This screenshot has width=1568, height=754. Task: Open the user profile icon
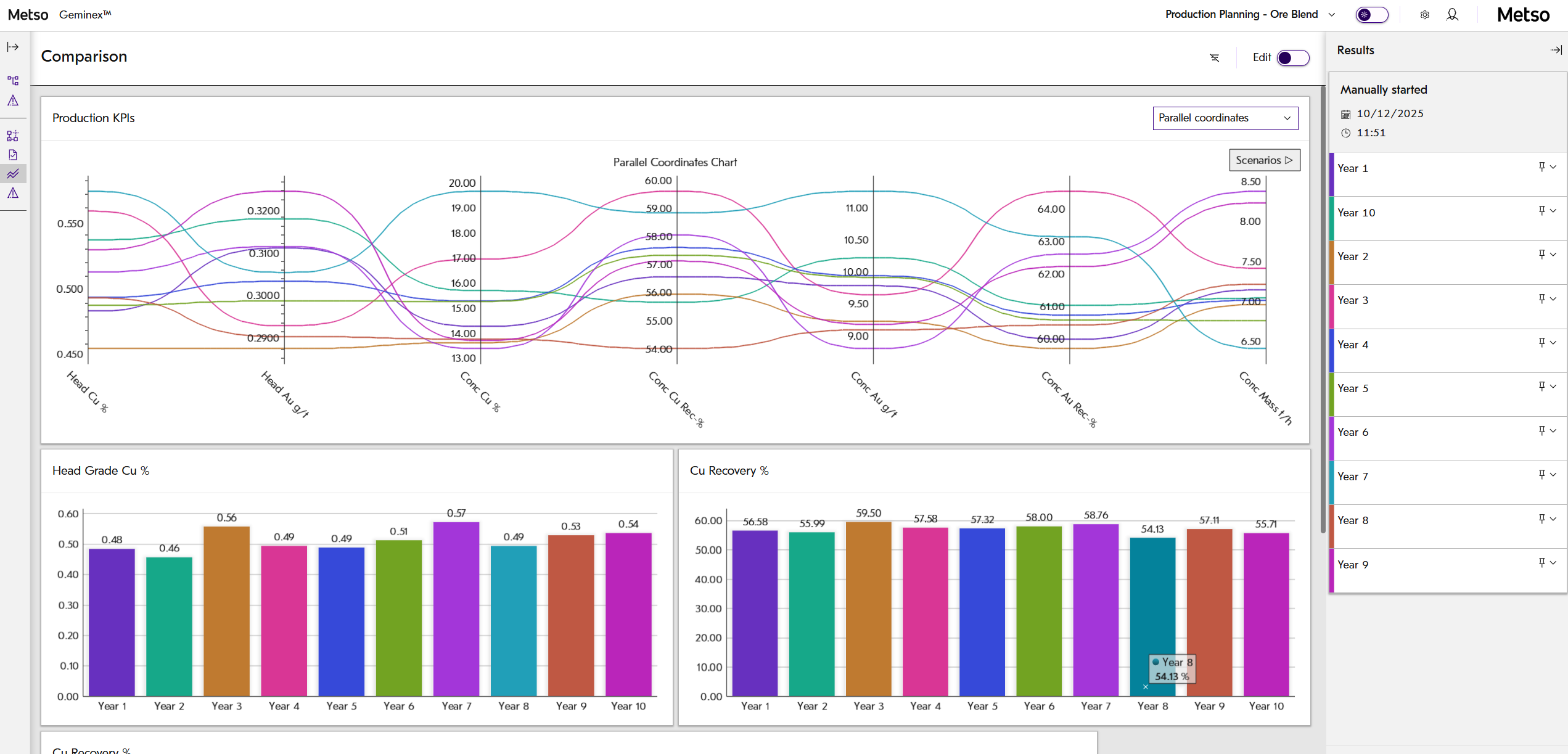click(x=1452, y=15)
